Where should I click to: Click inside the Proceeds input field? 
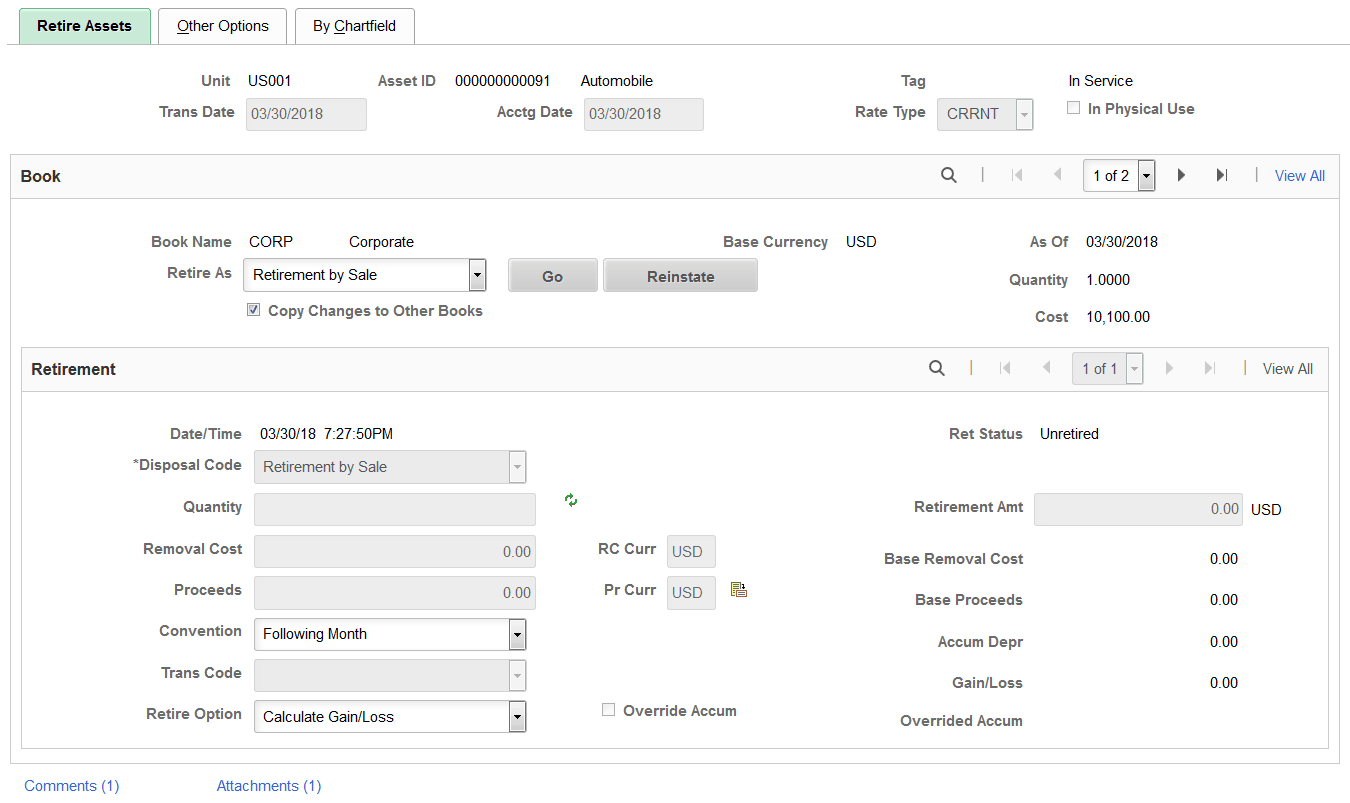(394, 592)
